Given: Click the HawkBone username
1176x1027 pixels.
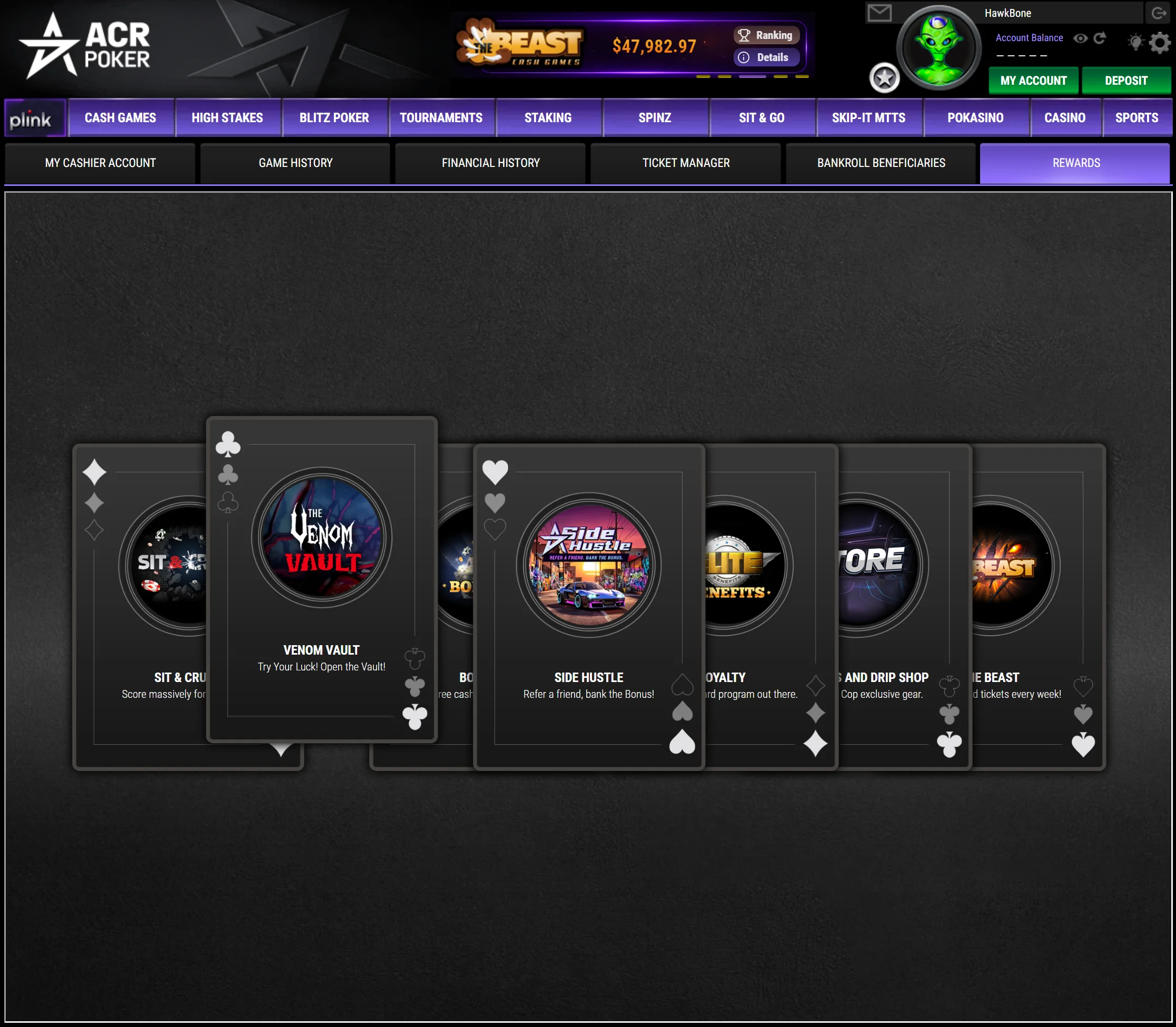Looking at the screenshot, I should (x=1008, y=13).
